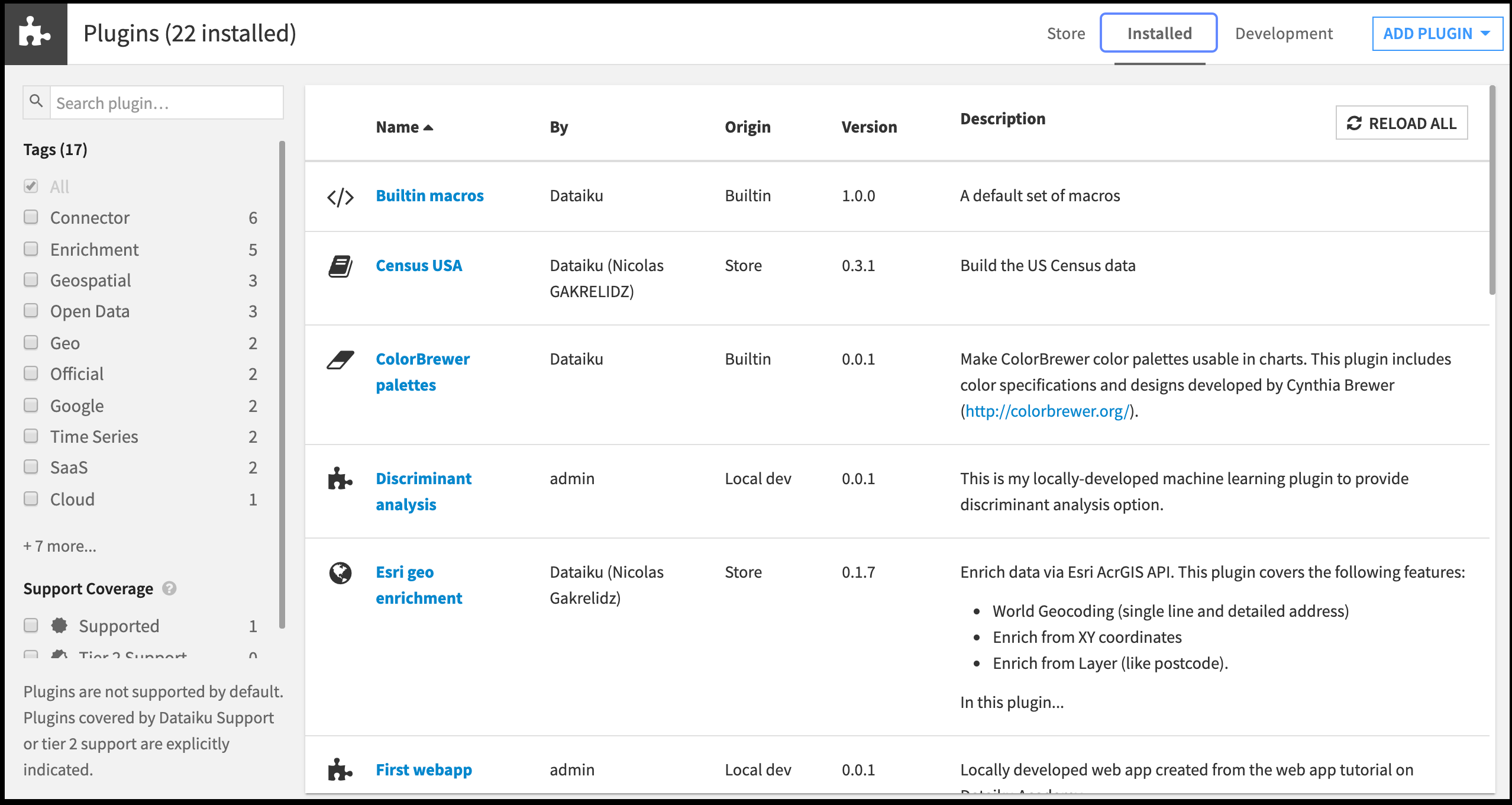Click the Origin column header

coord(748,127)
